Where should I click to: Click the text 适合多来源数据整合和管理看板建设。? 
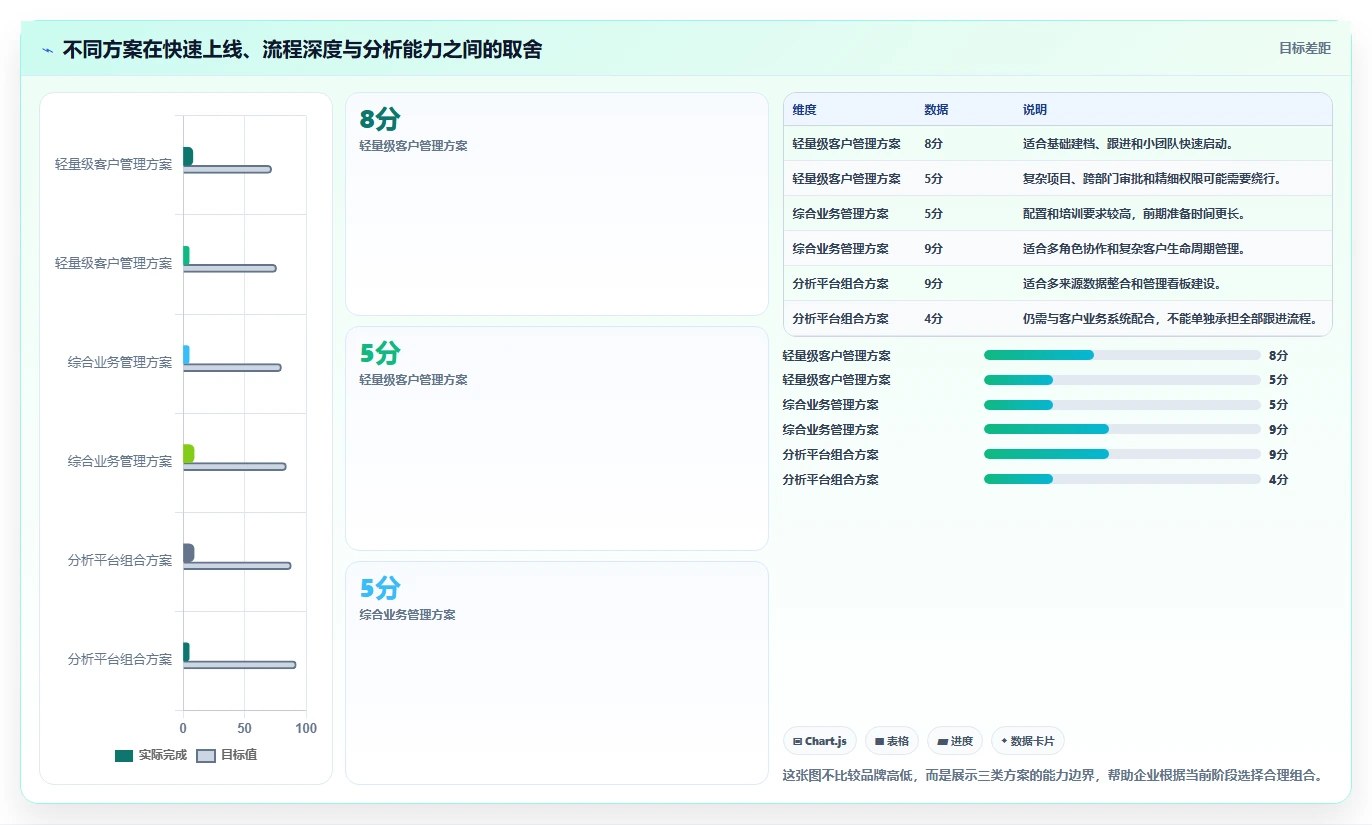[x=1122, y=284]
